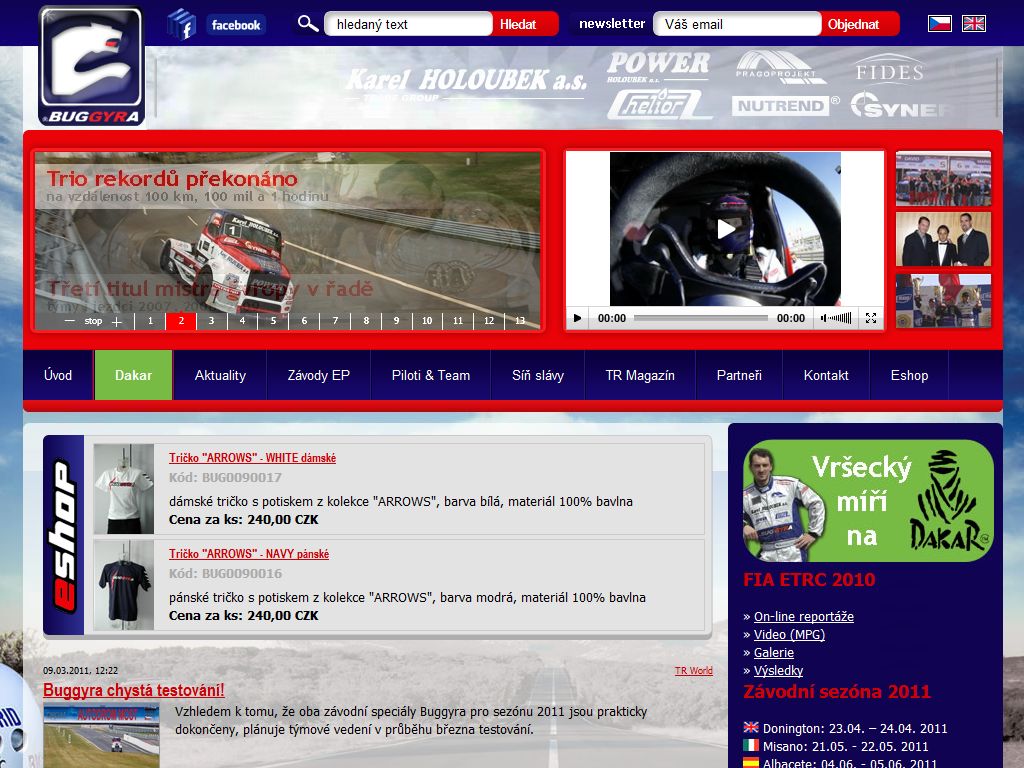Viewport: 1024px width, 768px height.
Task: Open the Výsledky results link
Action: pos(778,671)
